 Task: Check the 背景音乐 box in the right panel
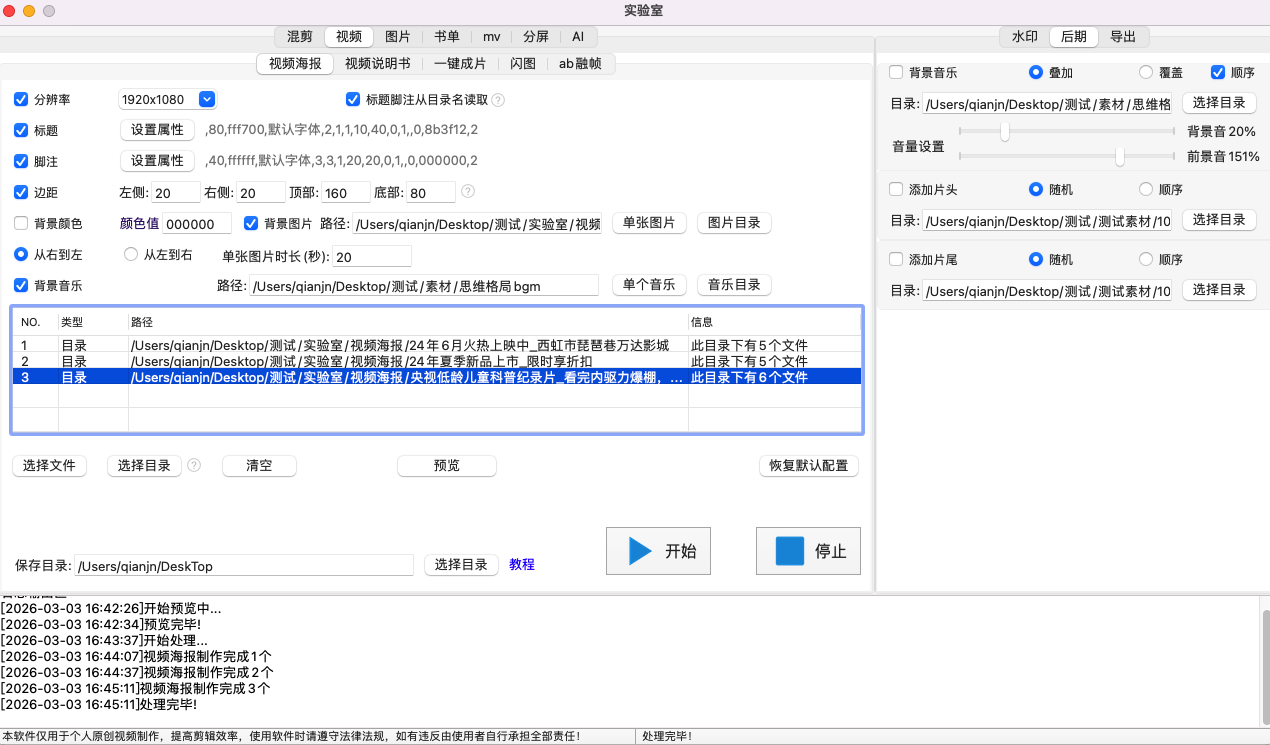pyautogui.click(x=895, y=72)
